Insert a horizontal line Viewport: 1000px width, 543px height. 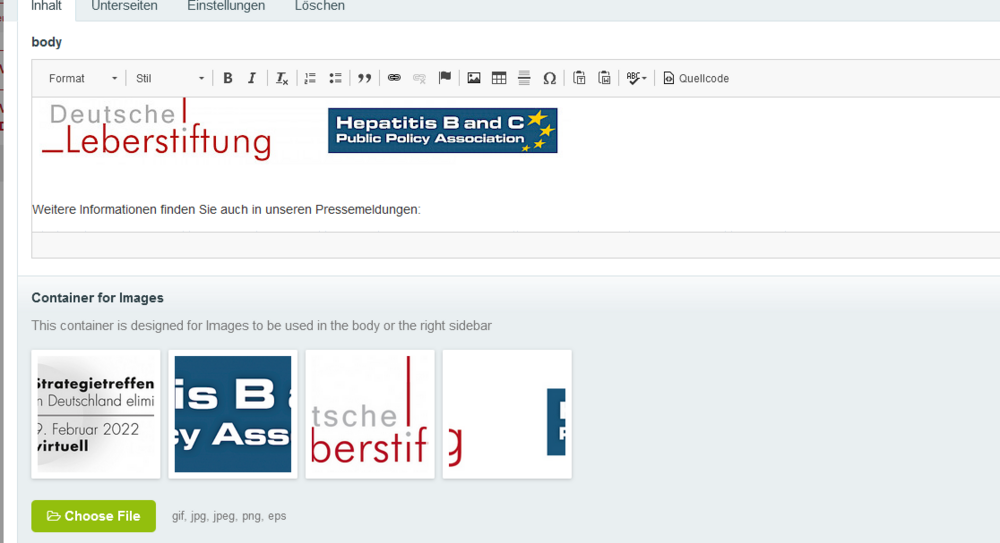pos(524,78)
